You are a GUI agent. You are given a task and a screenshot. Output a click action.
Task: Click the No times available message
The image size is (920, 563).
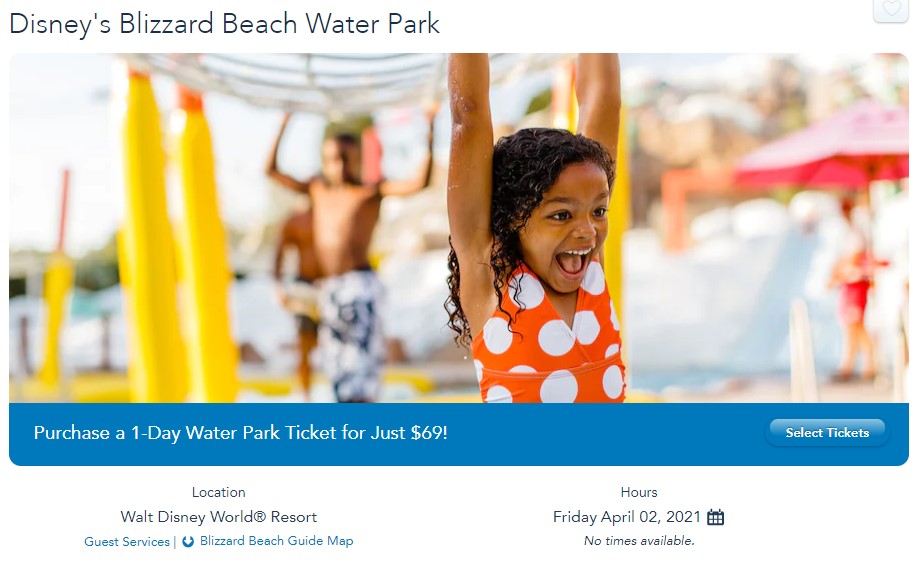(x=638, y=541)
